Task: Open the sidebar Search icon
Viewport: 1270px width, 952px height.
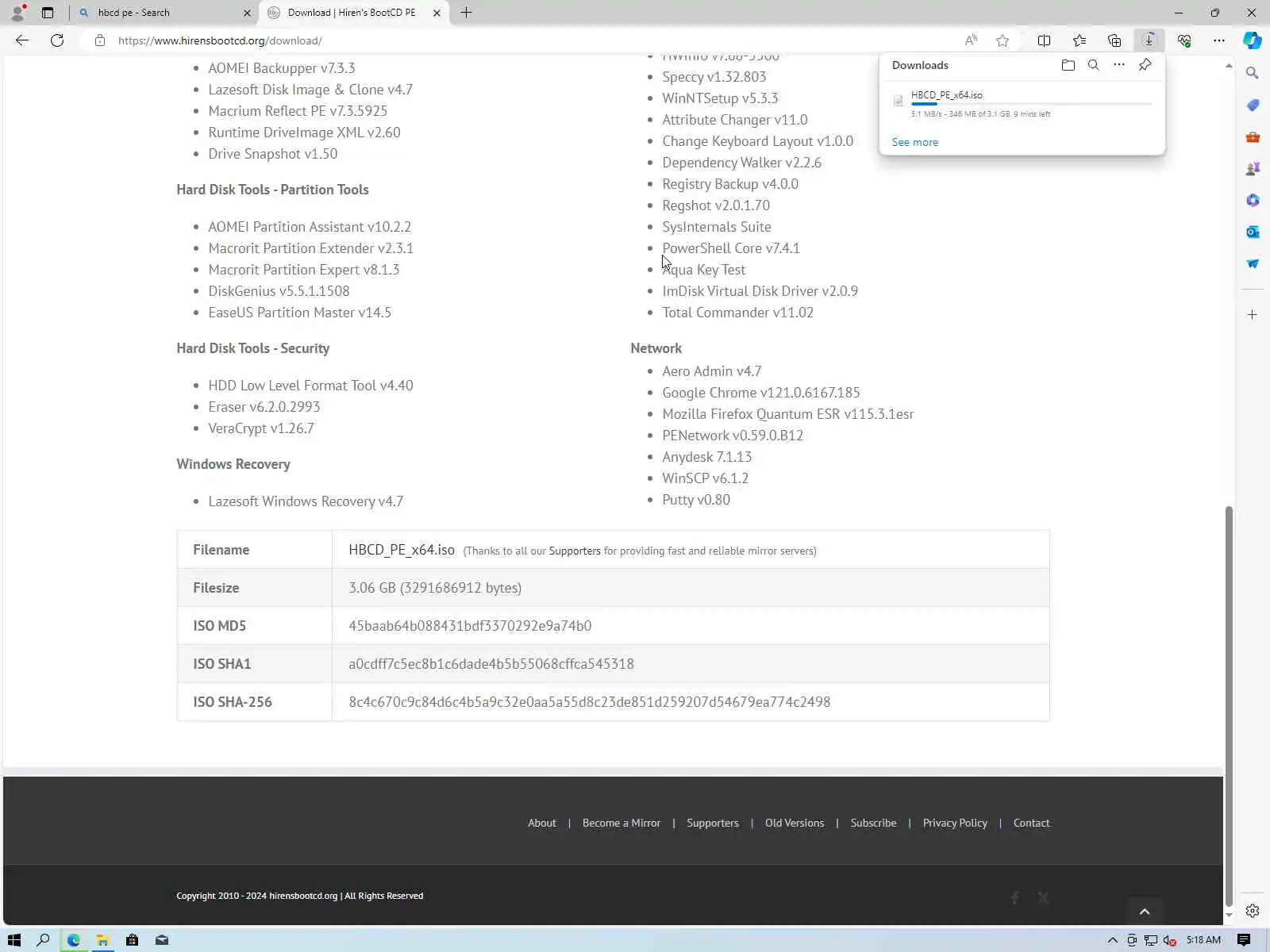Action: tap(1253, 73)
